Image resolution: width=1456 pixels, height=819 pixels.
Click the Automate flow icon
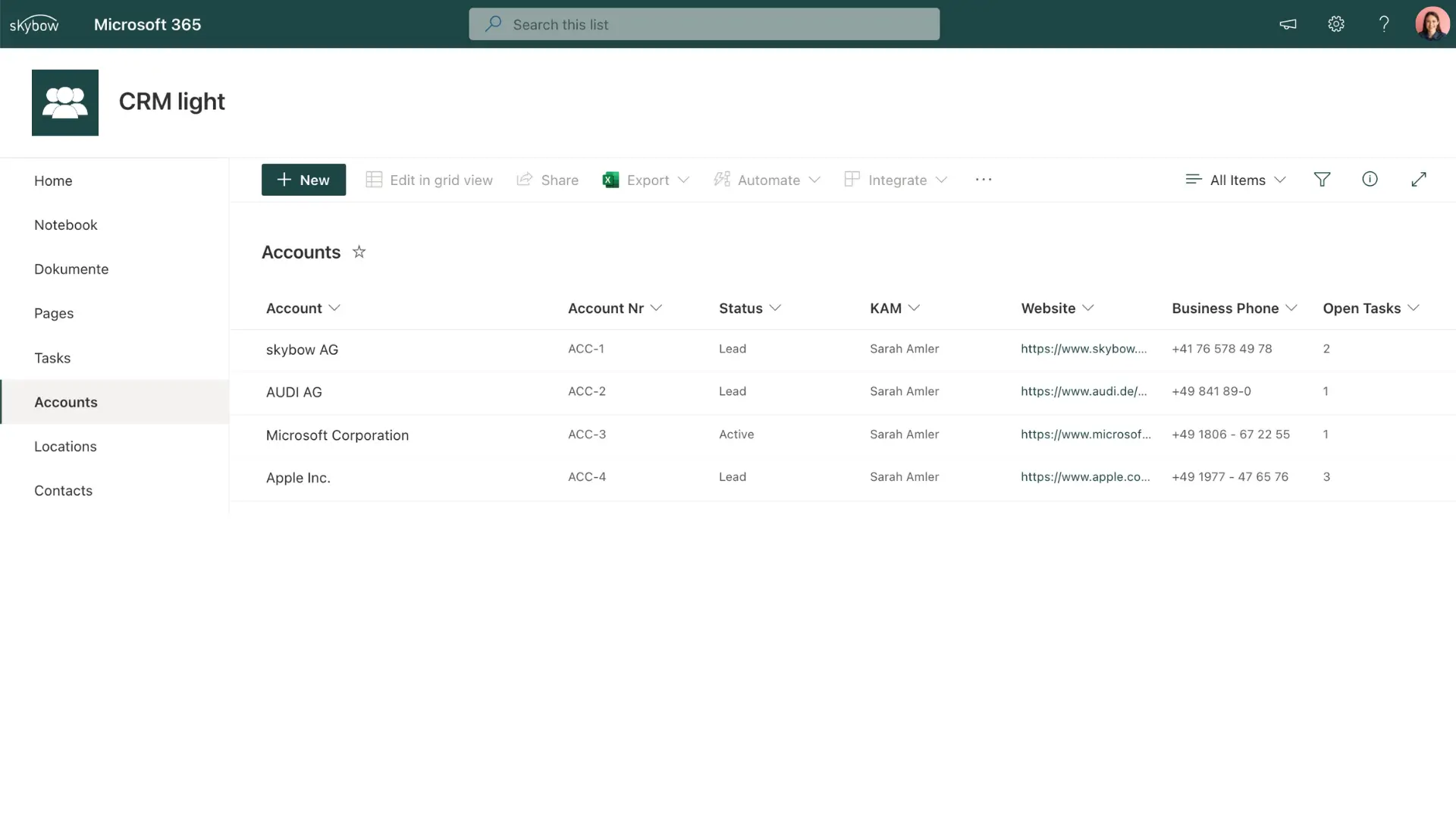coord(721,180)
